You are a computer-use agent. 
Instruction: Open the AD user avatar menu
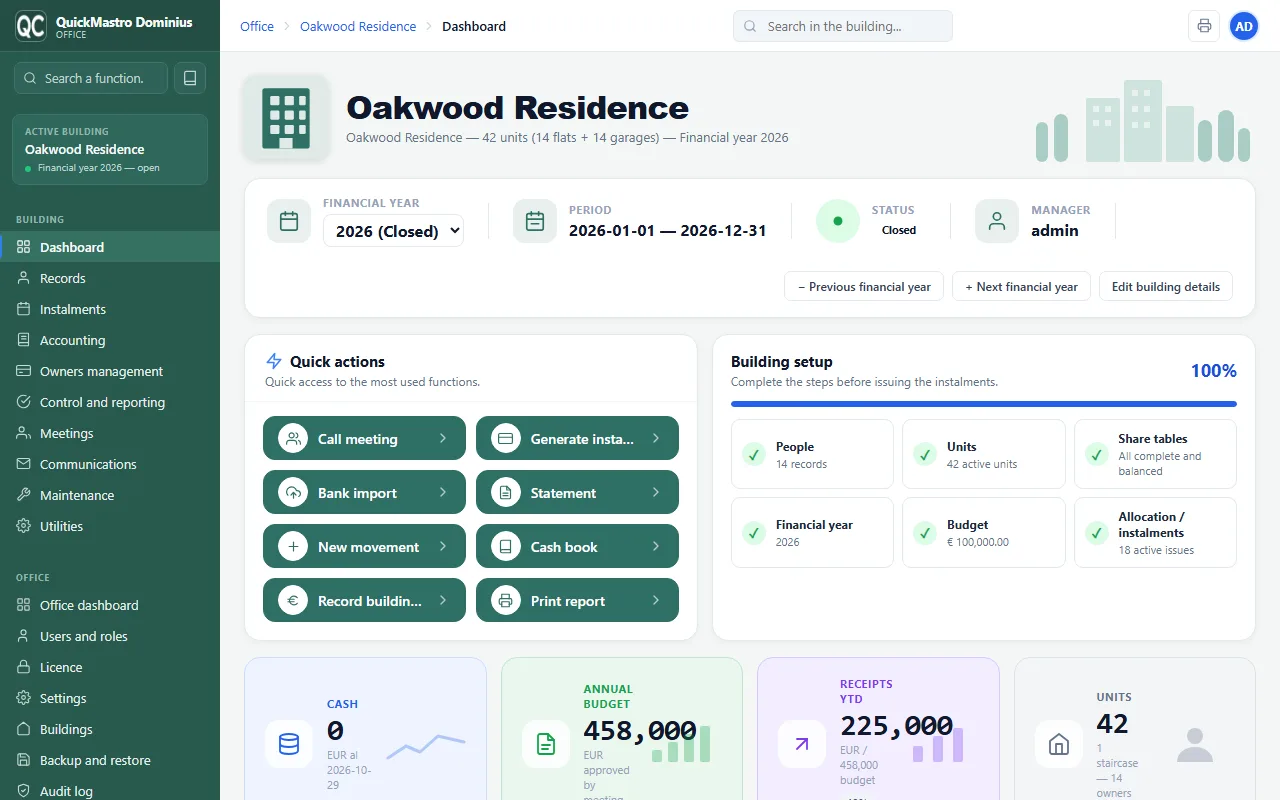pyautogui.click(x=1244, y=26)
